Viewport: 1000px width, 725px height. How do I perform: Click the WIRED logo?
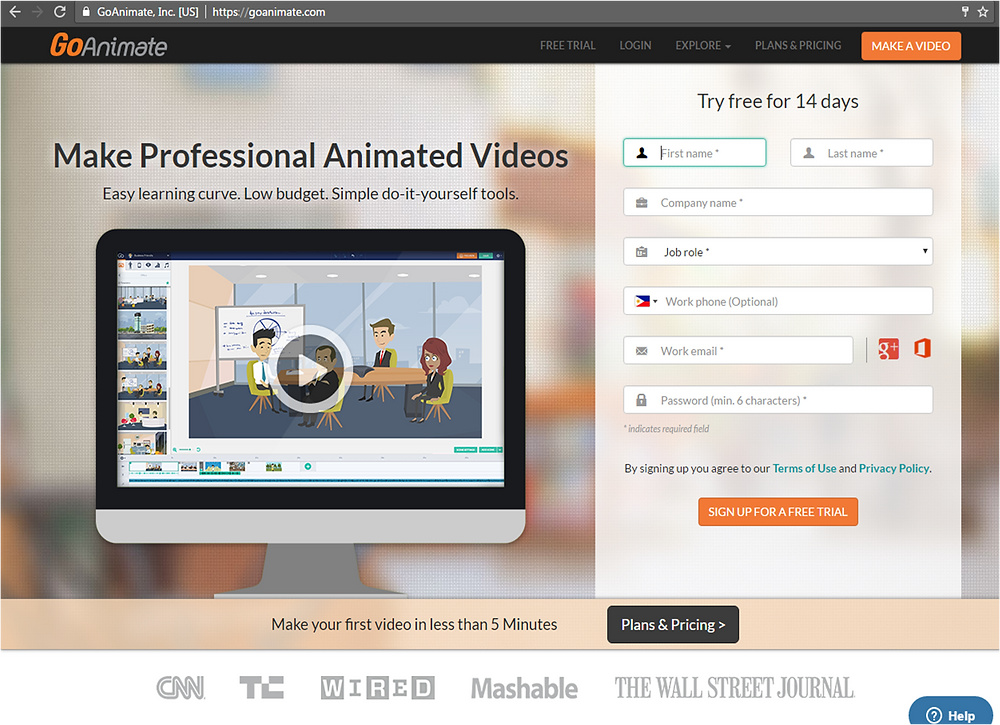click(x=378, y=688)
